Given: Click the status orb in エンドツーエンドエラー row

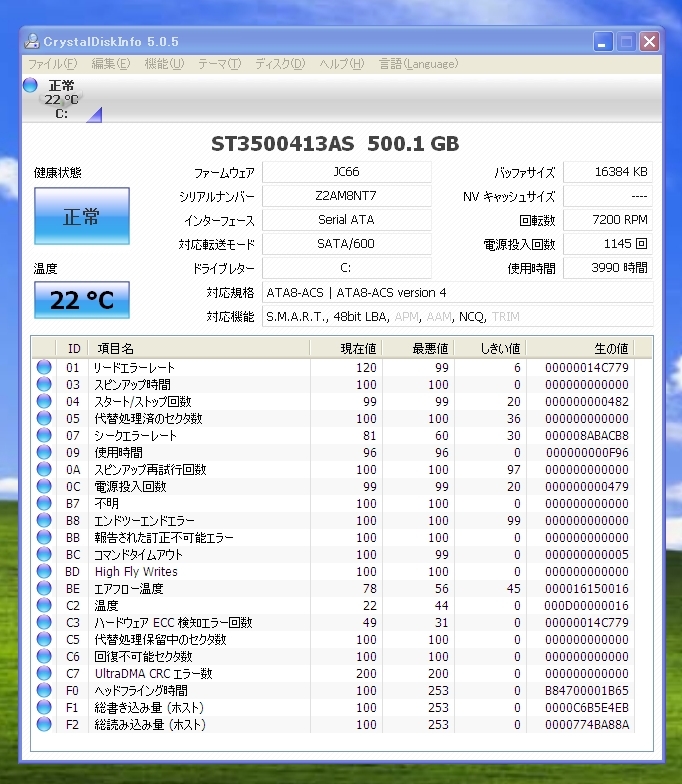Looking at the screenshot, I should coord(44,520).
